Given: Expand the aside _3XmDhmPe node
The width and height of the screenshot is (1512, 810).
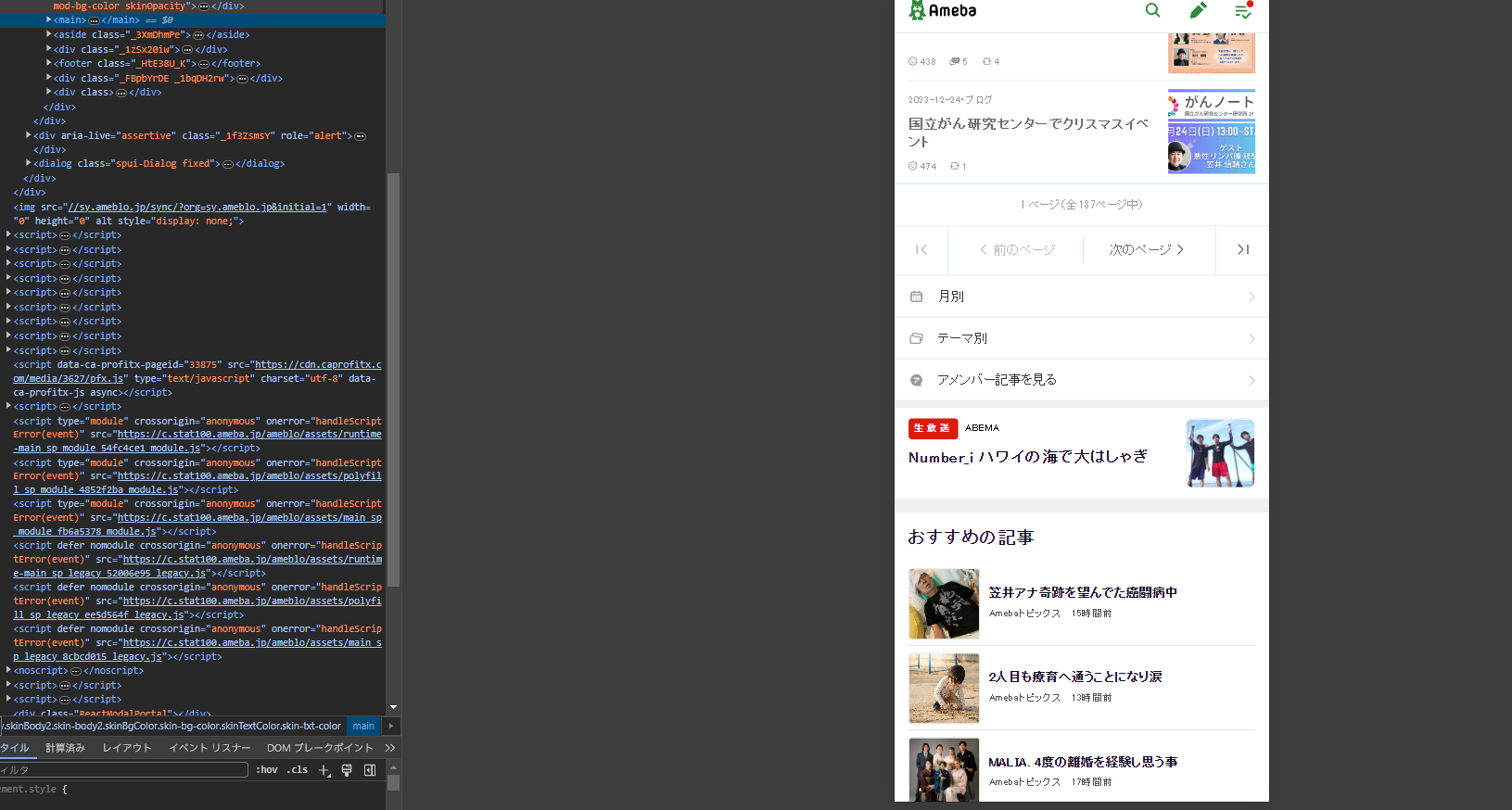Looking at the screenshot, I should 49,34.
